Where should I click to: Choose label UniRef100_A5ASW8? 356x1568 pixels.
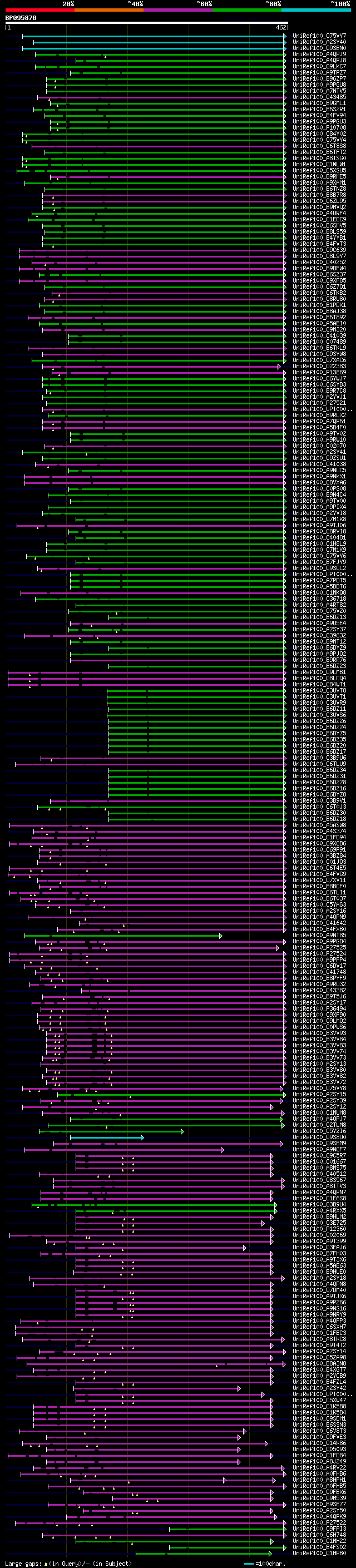[x=319, y=825]
